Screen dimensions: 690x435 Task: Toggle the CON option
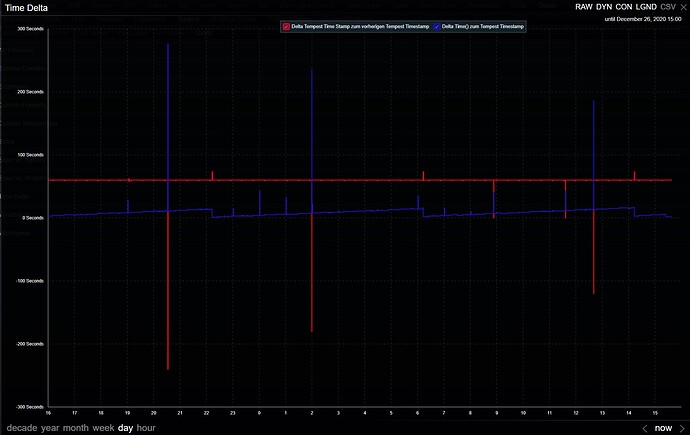click(x=624, y=7)
